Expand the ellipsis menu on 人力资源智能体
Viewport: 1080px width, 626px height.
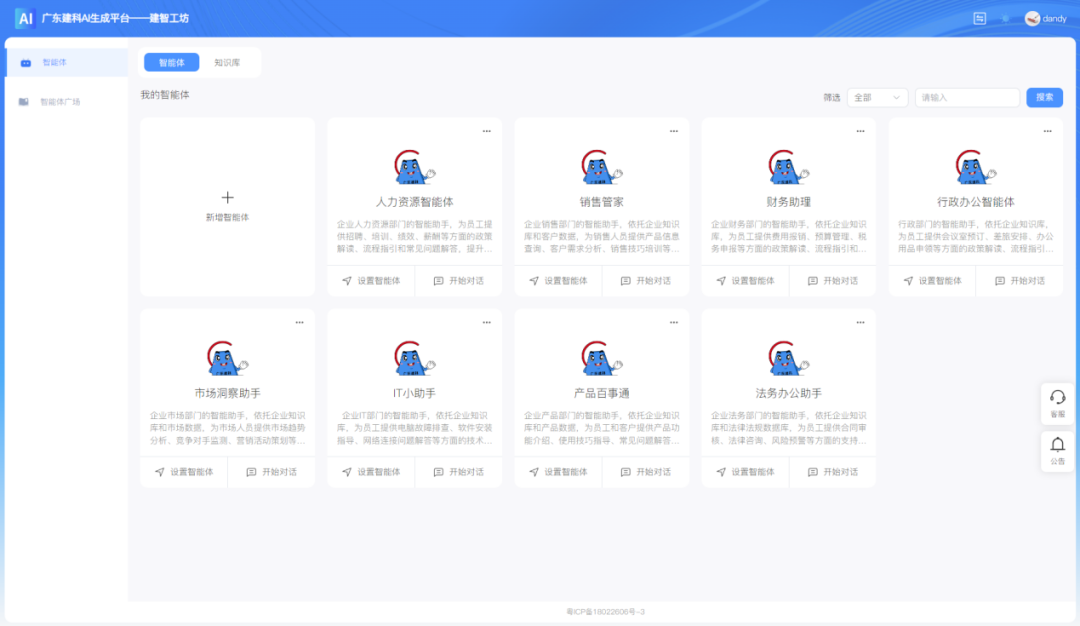(486, 130)
